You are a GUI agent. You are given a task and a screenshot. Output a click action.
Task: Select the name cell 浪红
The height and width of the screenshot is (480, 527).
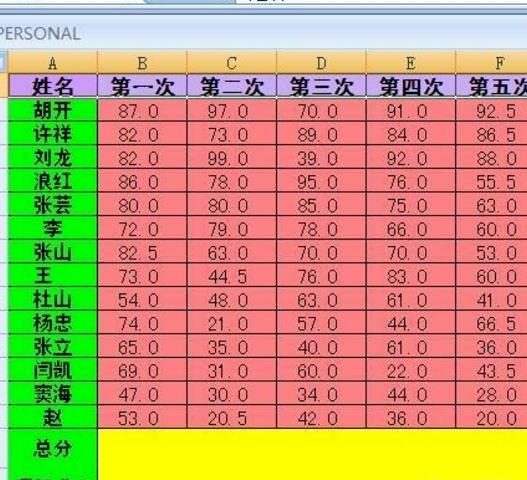click(53, 181)
